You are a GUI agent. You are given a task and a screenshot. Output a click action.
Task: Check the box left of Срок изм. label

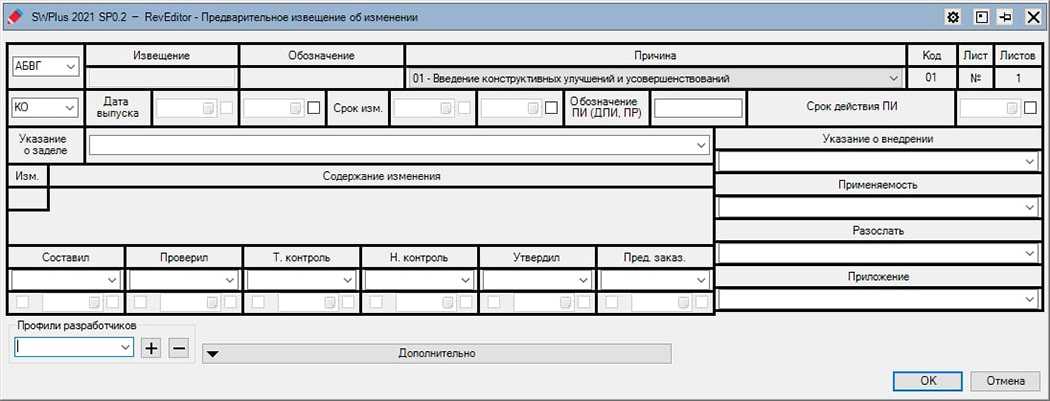(314, 108)
